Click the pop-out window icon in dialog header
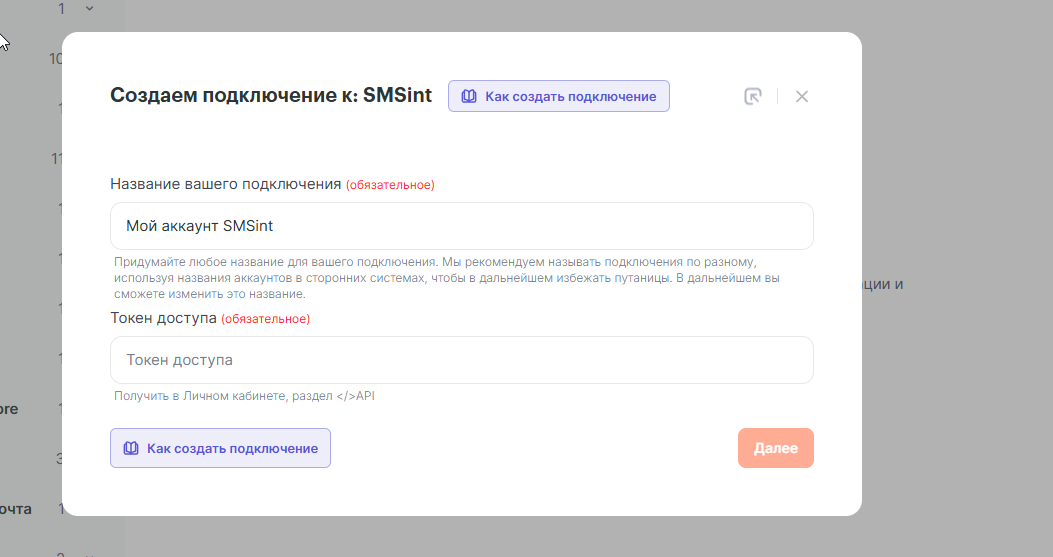This screenshot has width=1053, height=557. coord(753,96)
